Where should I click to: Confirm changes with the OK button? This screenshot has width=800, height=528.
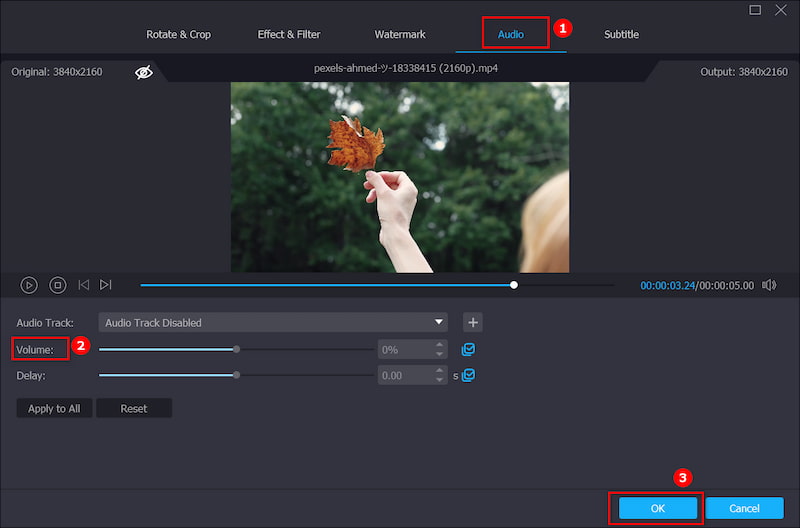coord(657,508)
